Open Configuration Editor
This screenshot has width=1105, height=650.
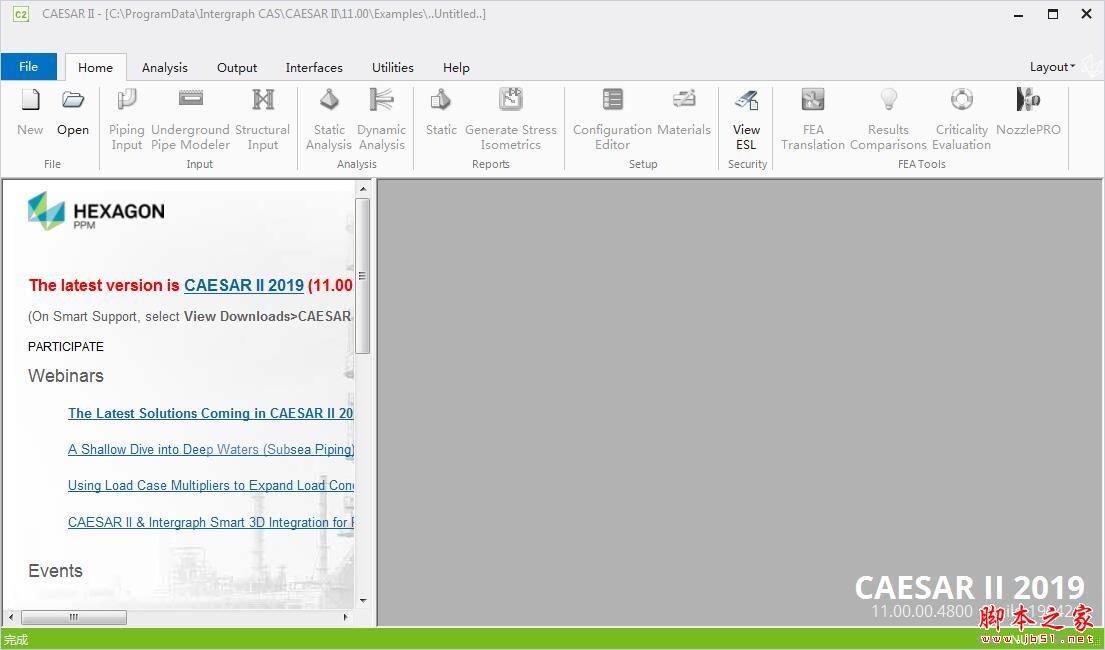[x=612, y=118]
